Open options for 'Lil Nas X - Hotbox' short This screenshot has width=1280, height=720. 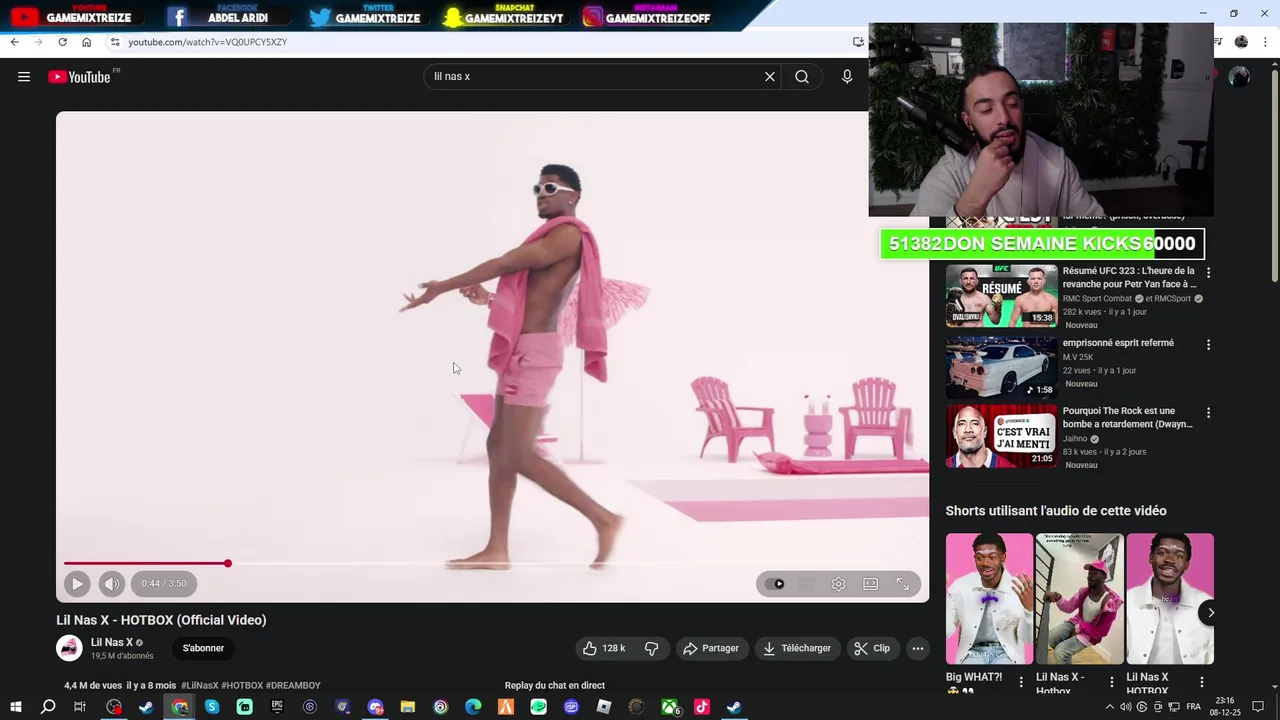pyautogui.click(x=1111, y=682)
